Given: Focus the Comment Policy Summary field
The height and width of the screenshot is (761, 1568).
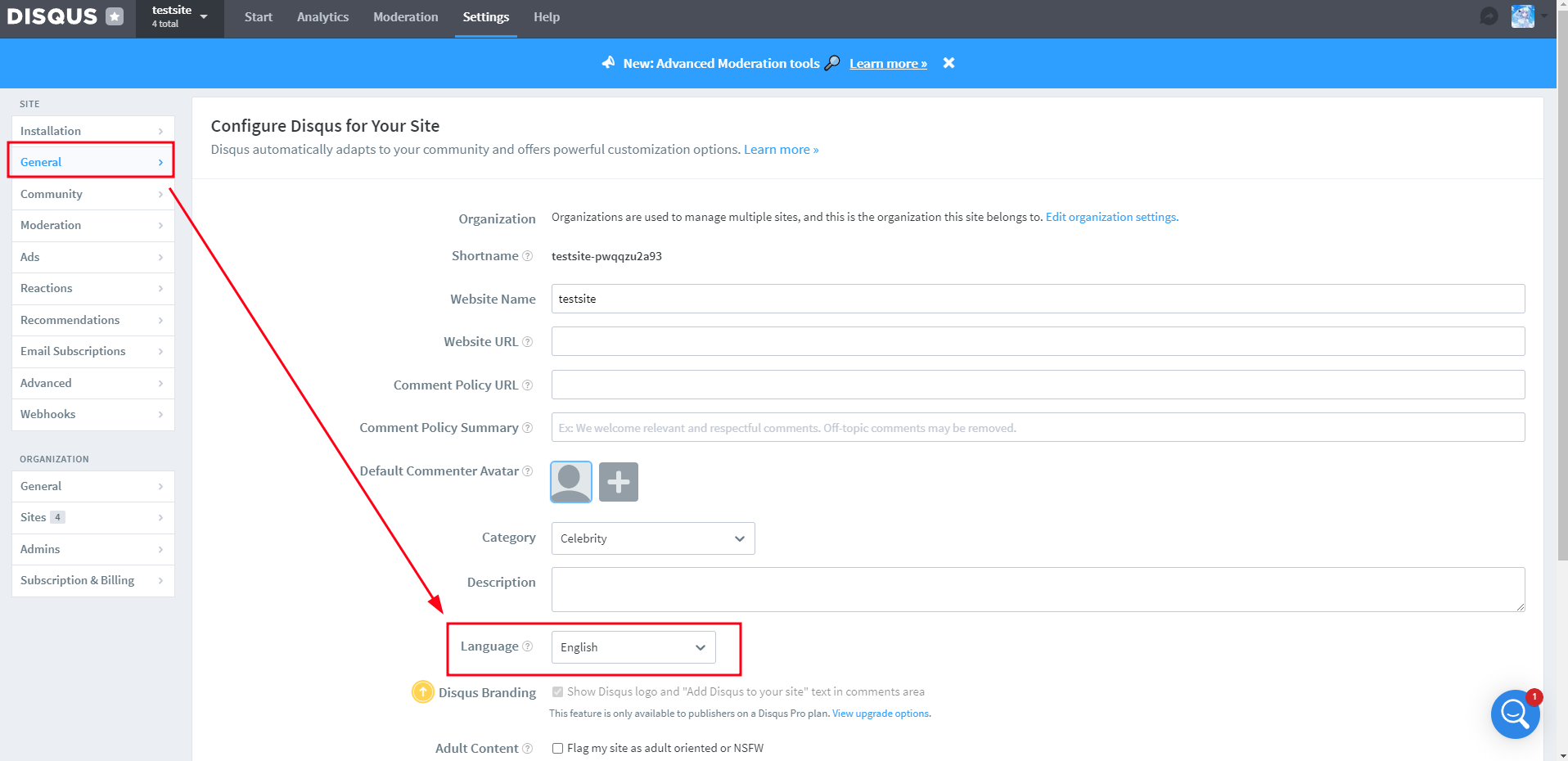Looking at the screenshot, I should pos(1038,427).
